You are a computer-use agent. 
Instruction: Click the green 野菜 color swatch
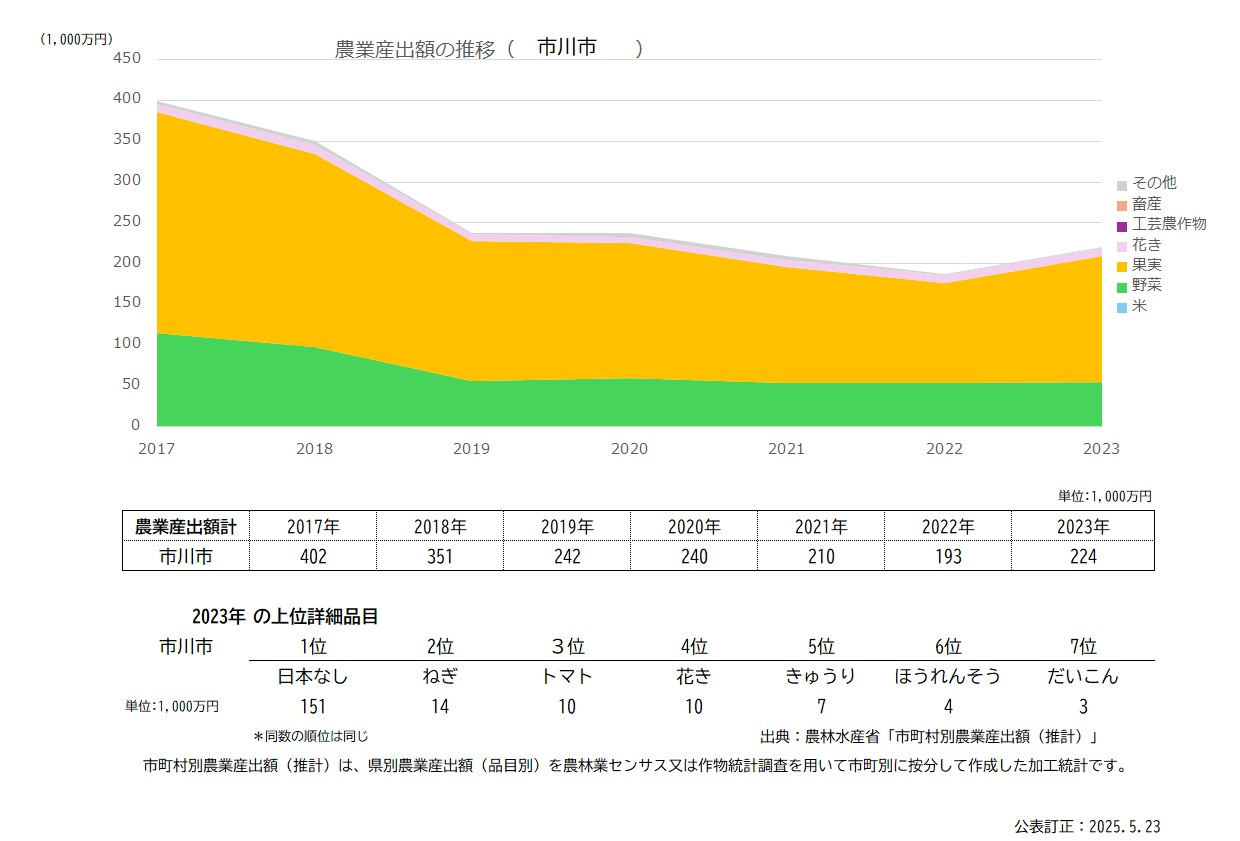(x=1124, y=287)
